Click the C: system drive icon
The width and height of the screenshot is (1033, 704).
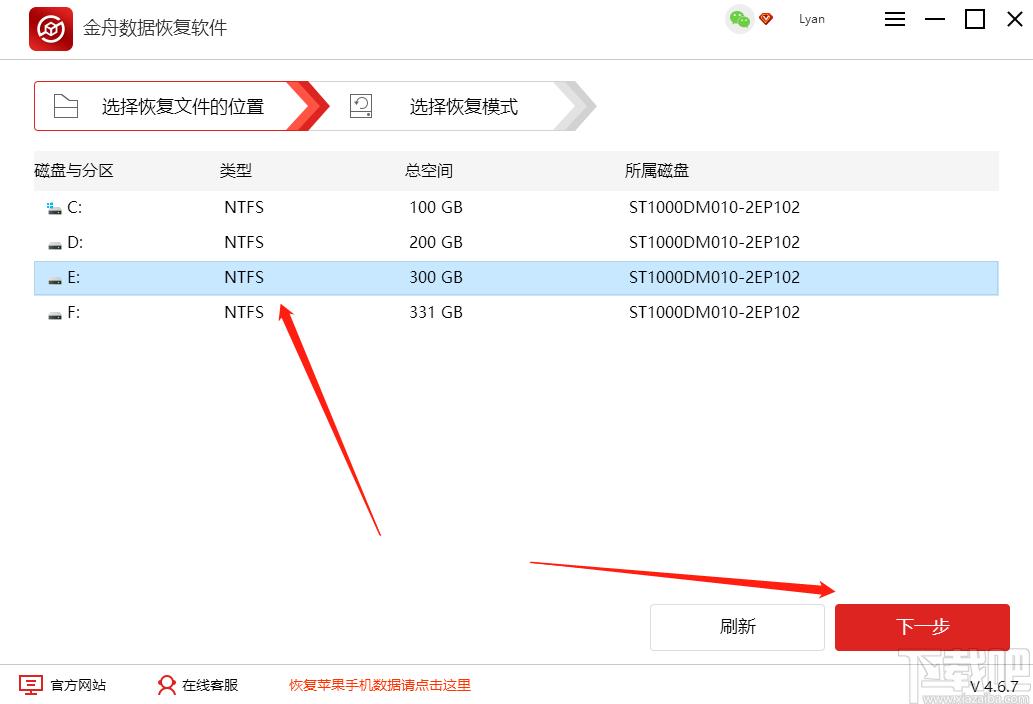tap(54, 208)
